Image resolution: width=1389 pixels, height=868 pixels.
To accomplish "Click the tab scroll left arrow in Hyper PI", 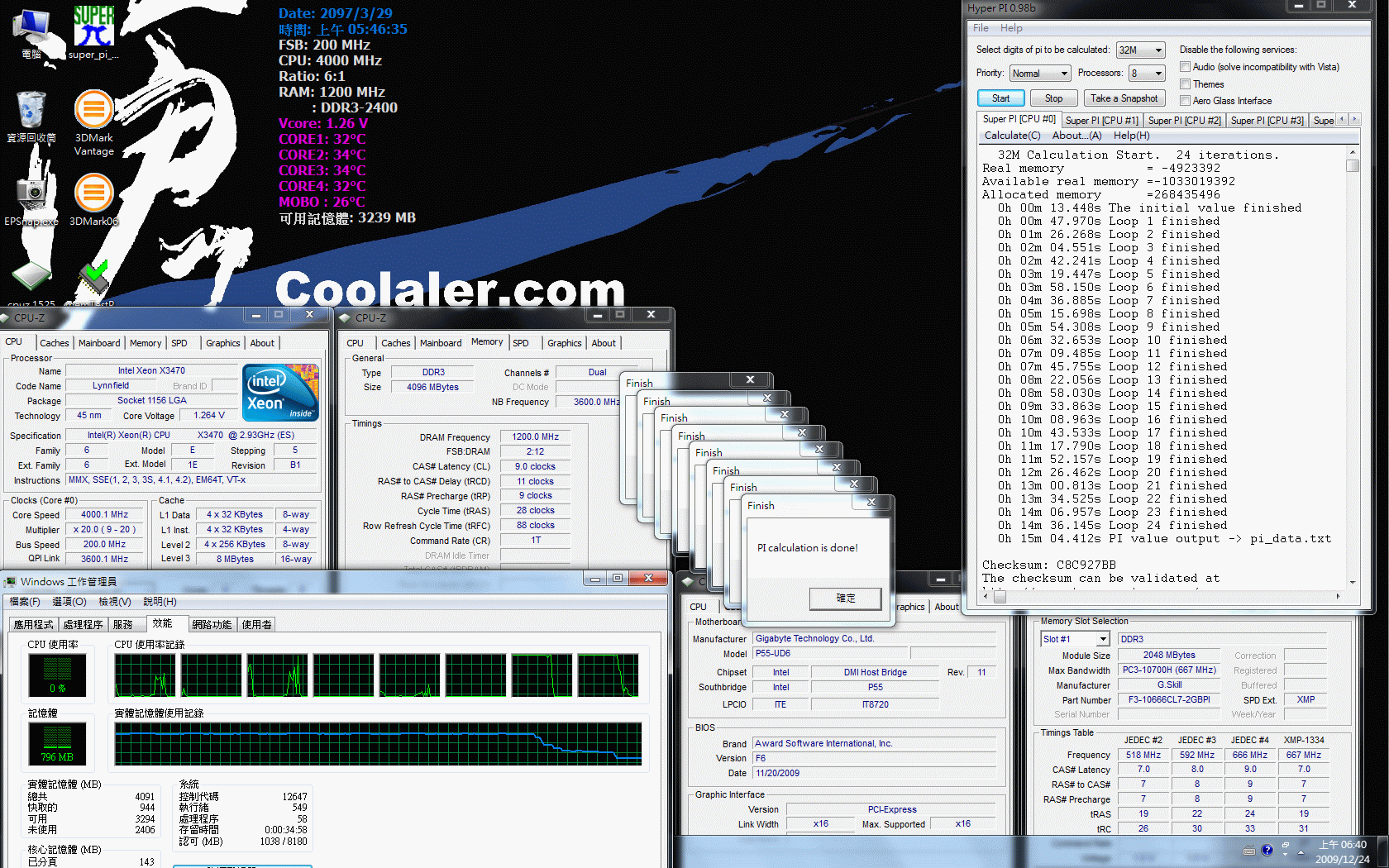I will click(x=1342, y=119).
